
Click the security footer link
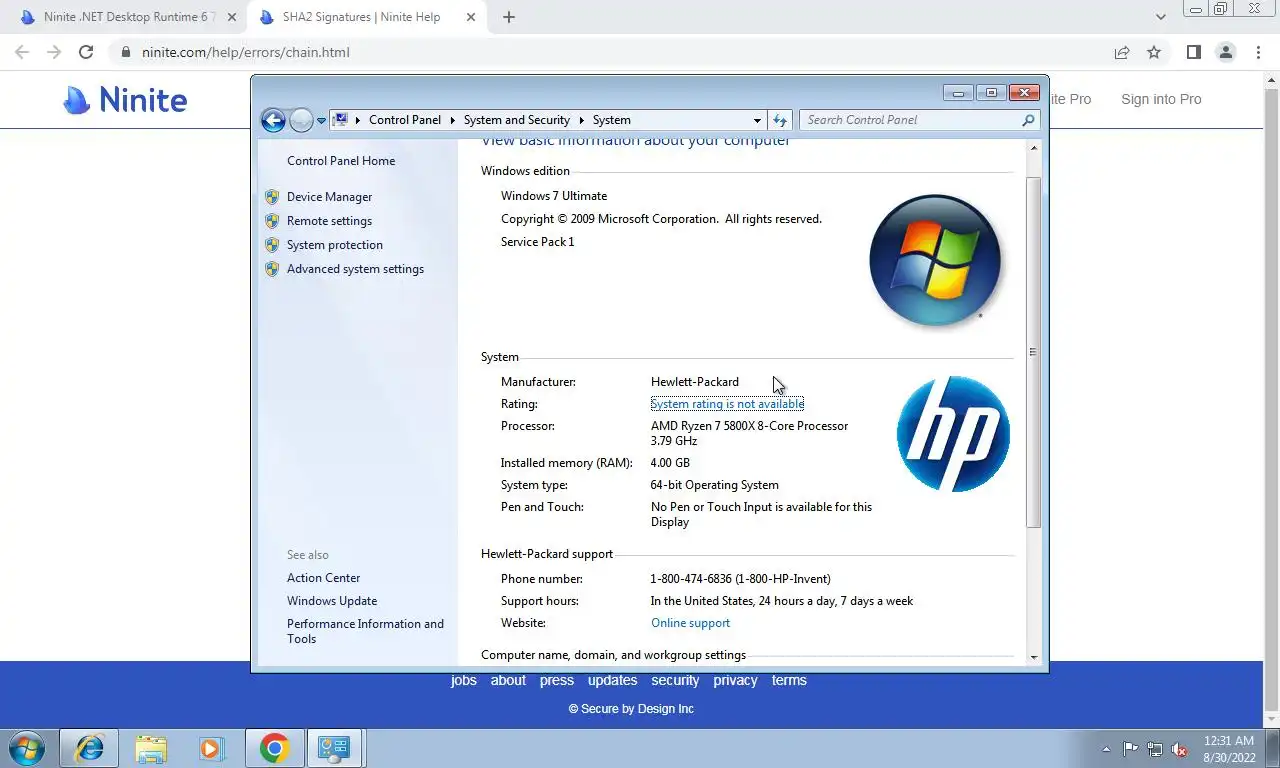(x=675, y=680)
